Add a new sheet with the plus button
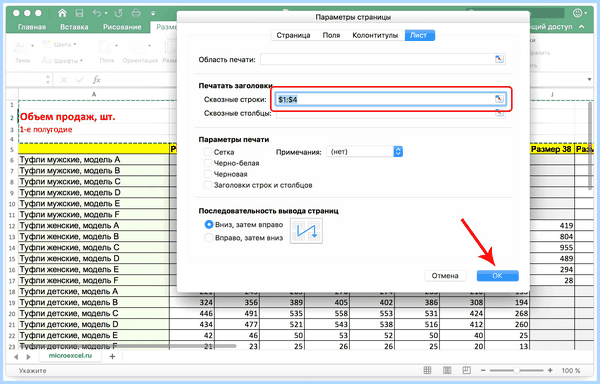600x384 pixels. tap(112, 356)
